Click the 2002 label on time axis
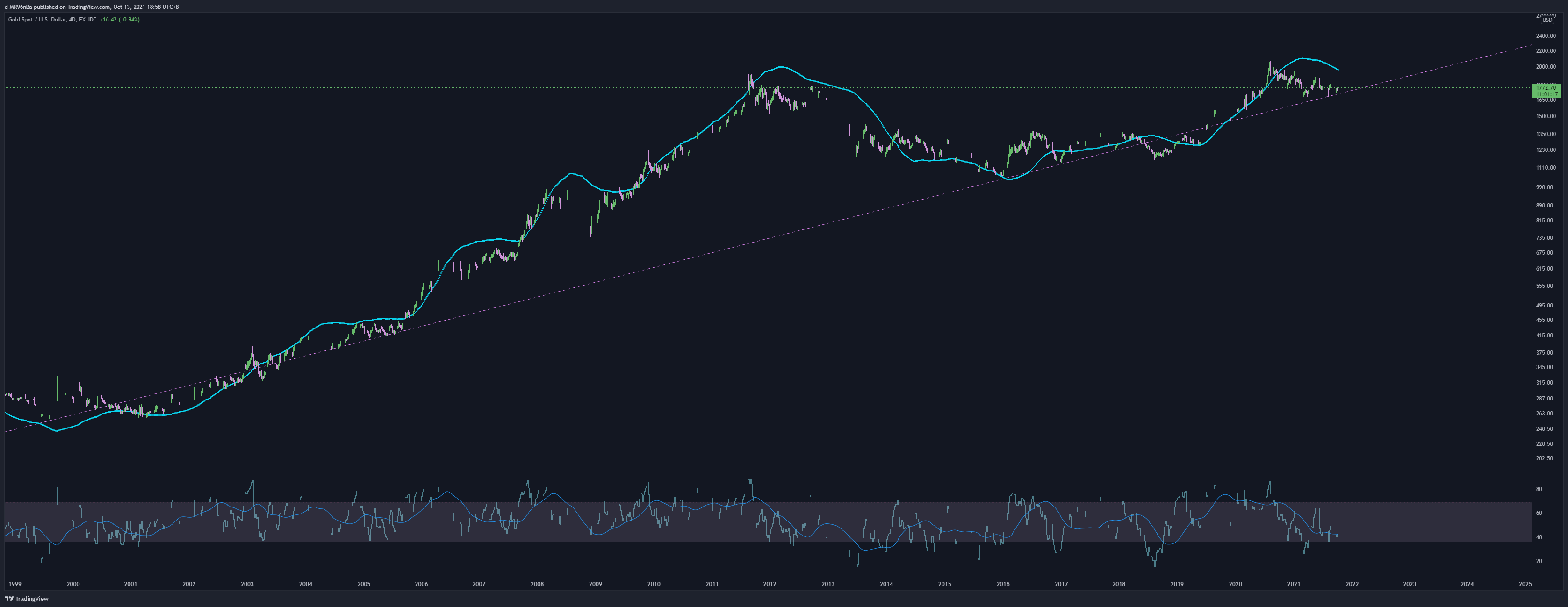Image resolution: width=1568 pixels, height=607 pixels. (189, 585)
